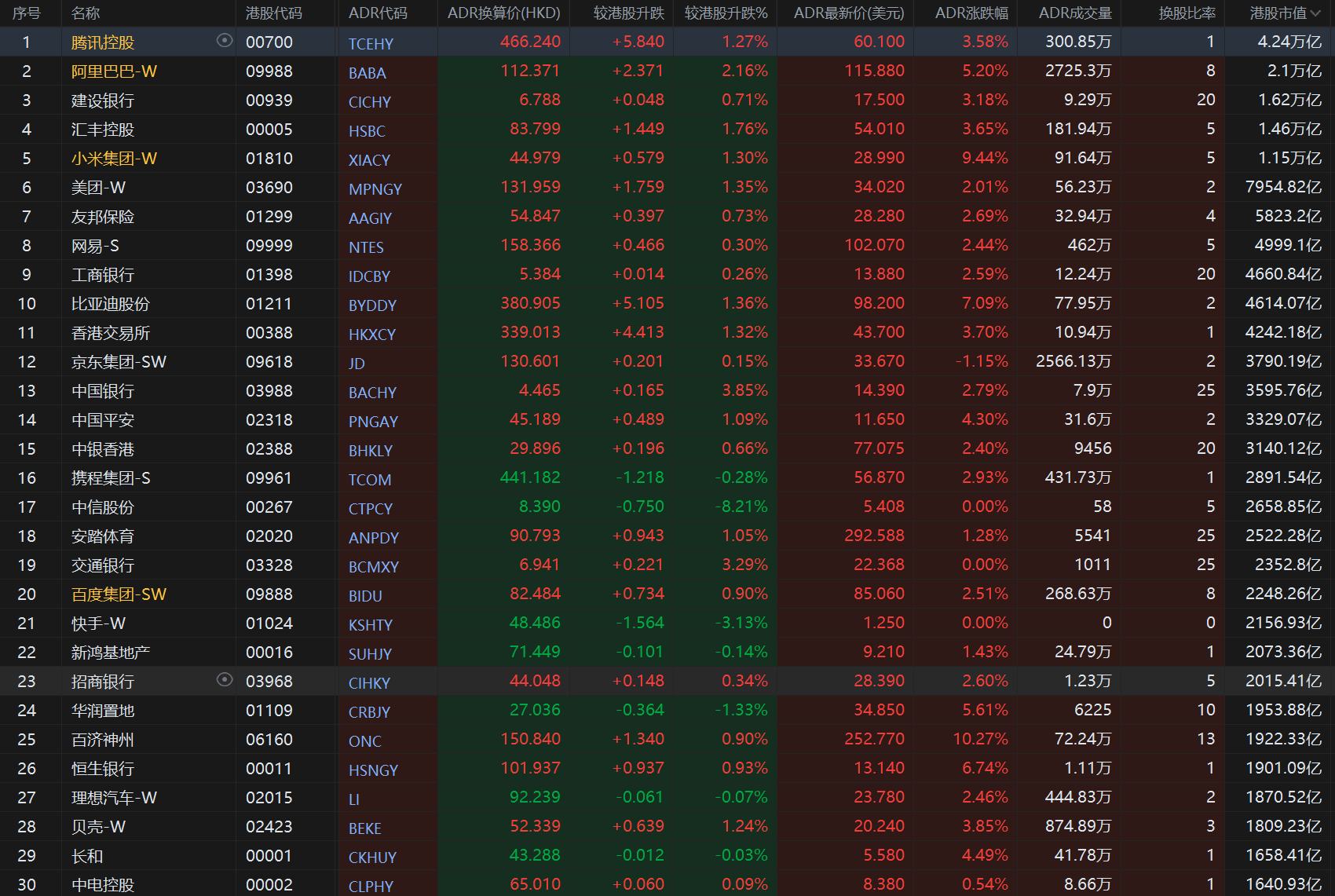Open BABA ADR code link
This screenshot has width=1335, height=896.
[367, 73]
